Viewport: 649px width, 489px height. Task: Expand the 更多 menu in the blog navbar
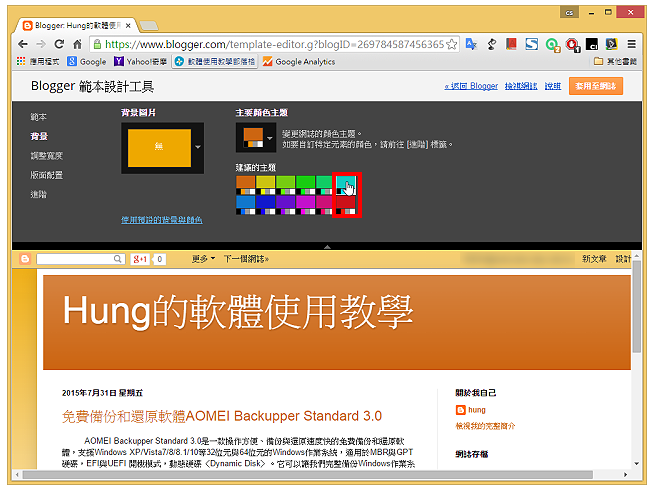(203, 259)
